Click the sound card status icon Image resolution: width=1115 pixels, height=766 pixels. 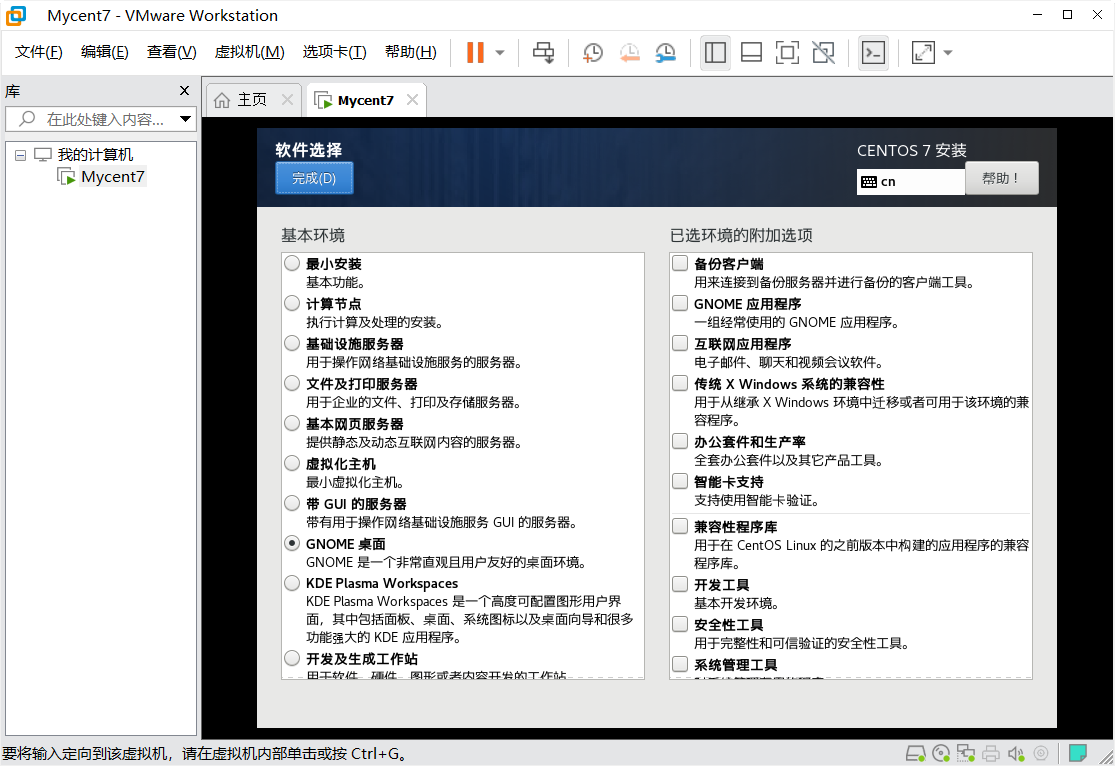tap(1016, 753)
